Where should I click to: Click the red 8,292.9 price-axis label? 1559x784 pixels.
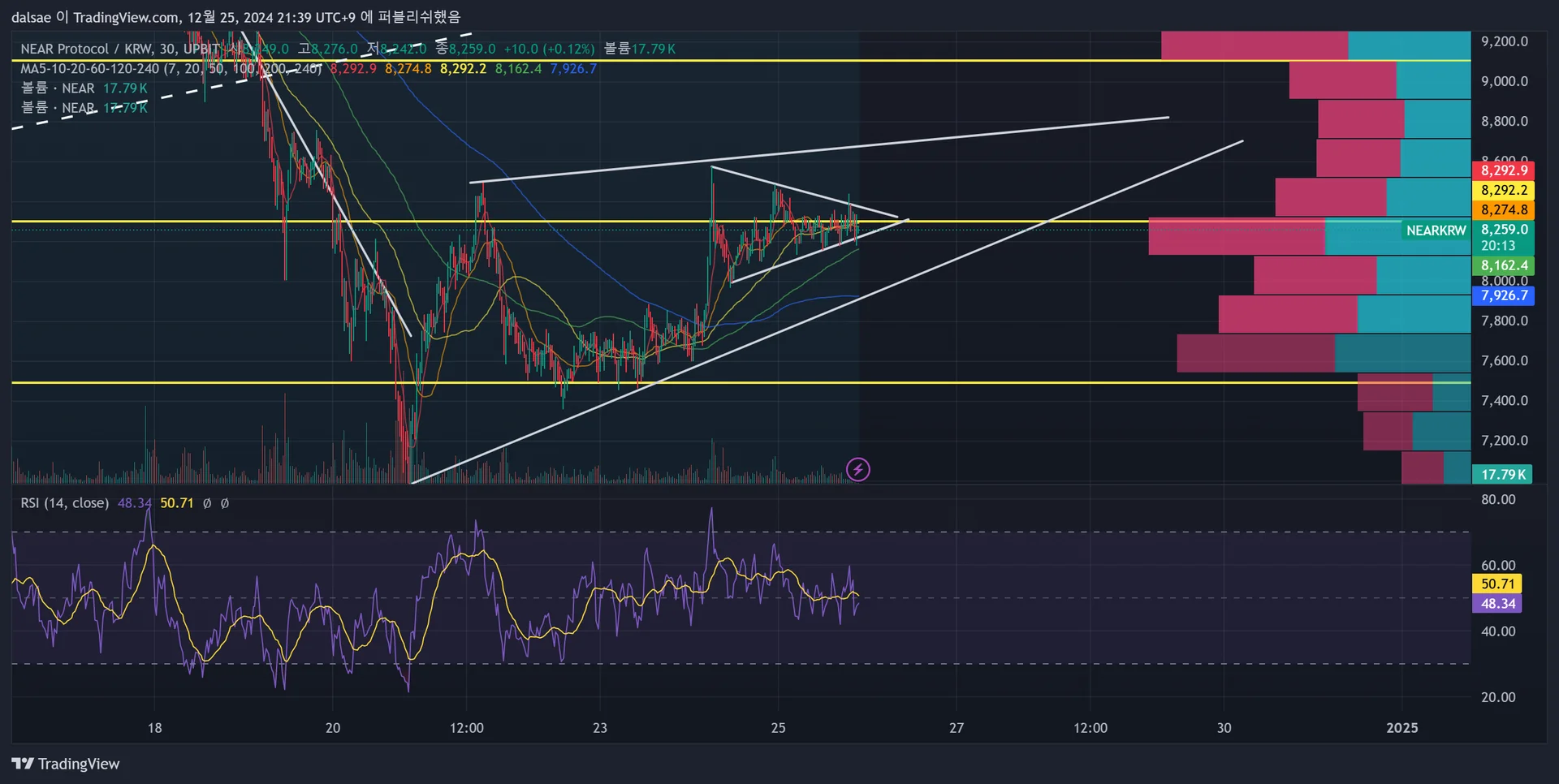(x=1504, y=170)
